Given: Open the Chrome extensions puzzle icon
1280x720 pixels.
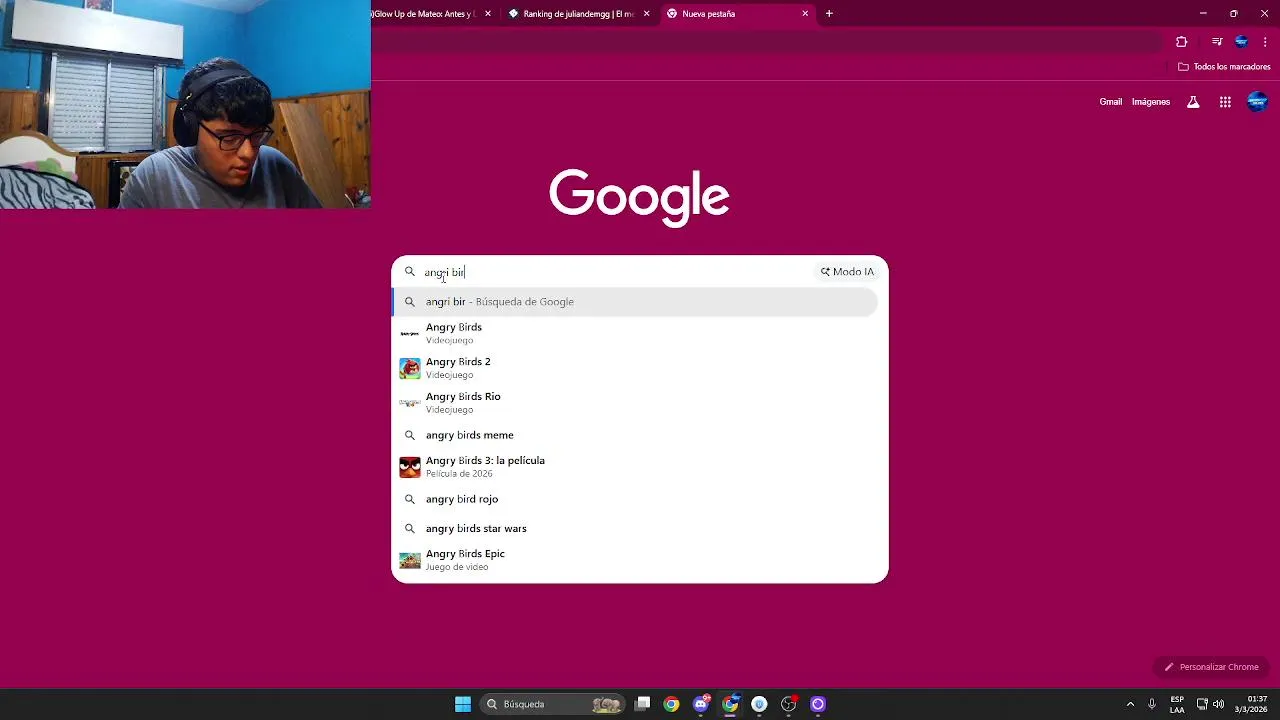Looking at the screenshot, I should 1182,42.
